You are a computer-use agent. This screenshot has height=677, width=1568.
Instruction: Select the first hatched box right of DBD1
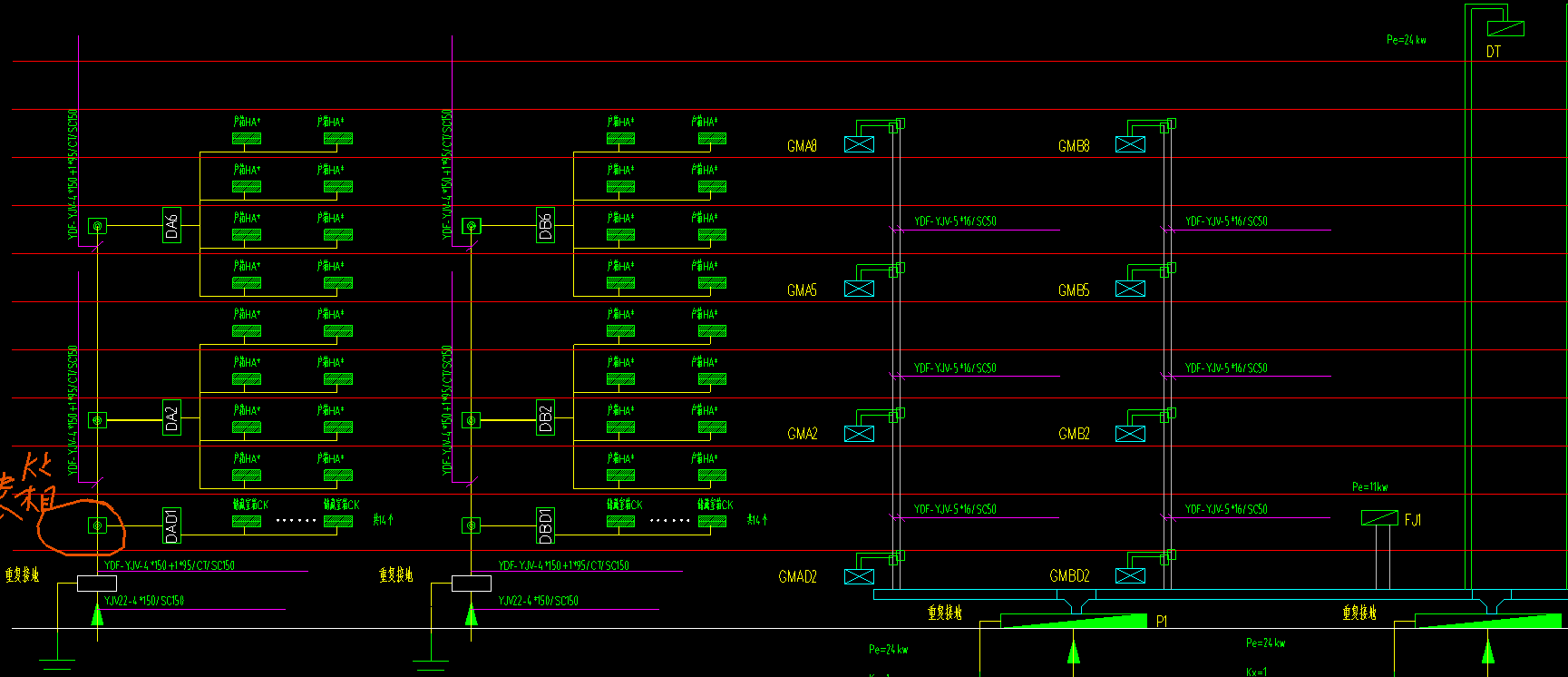pos(620,522)
